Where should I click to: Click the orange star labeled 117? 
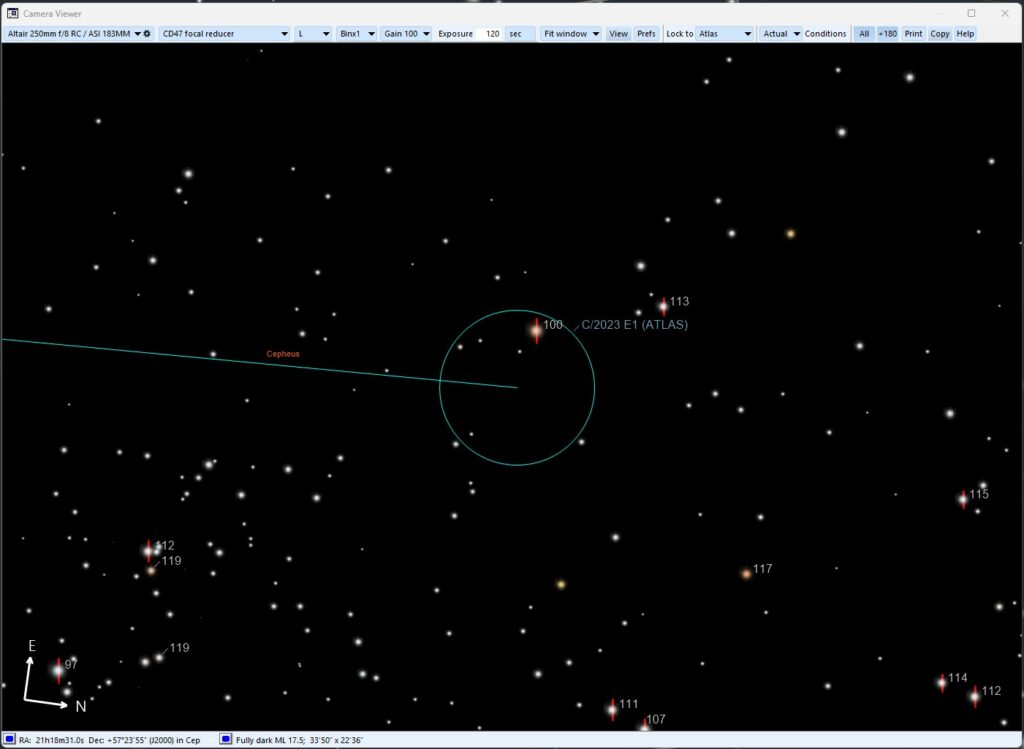[746, 573]
